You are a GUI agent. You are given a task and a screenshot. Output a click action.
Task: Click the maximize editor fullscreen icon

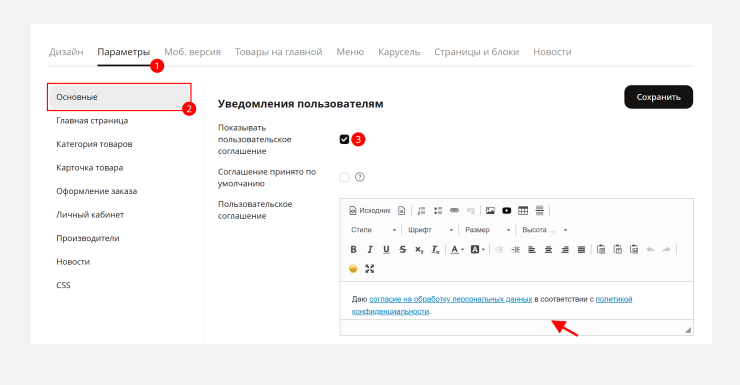(x=370, y=269)
